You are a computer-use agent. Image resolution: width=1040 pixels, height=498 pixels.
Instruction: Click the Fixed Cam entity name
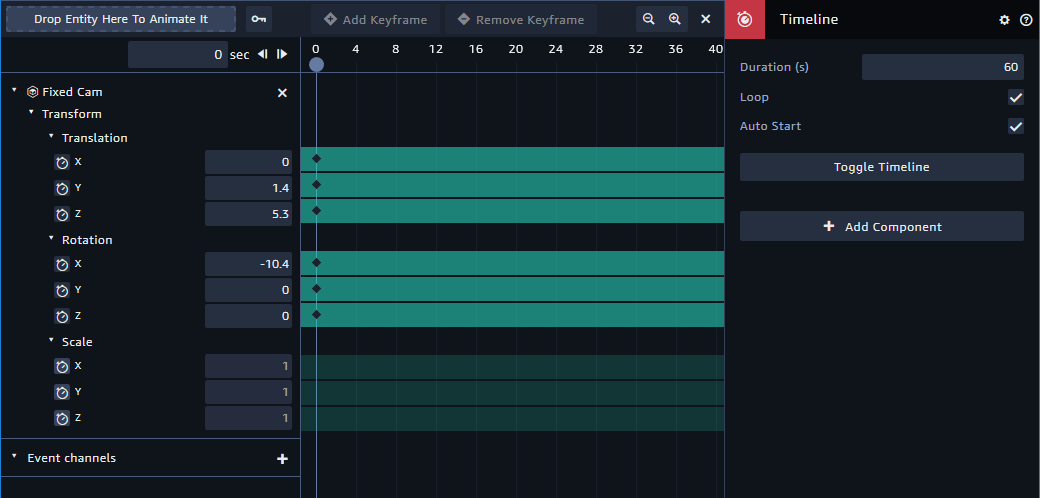point(72,92)
